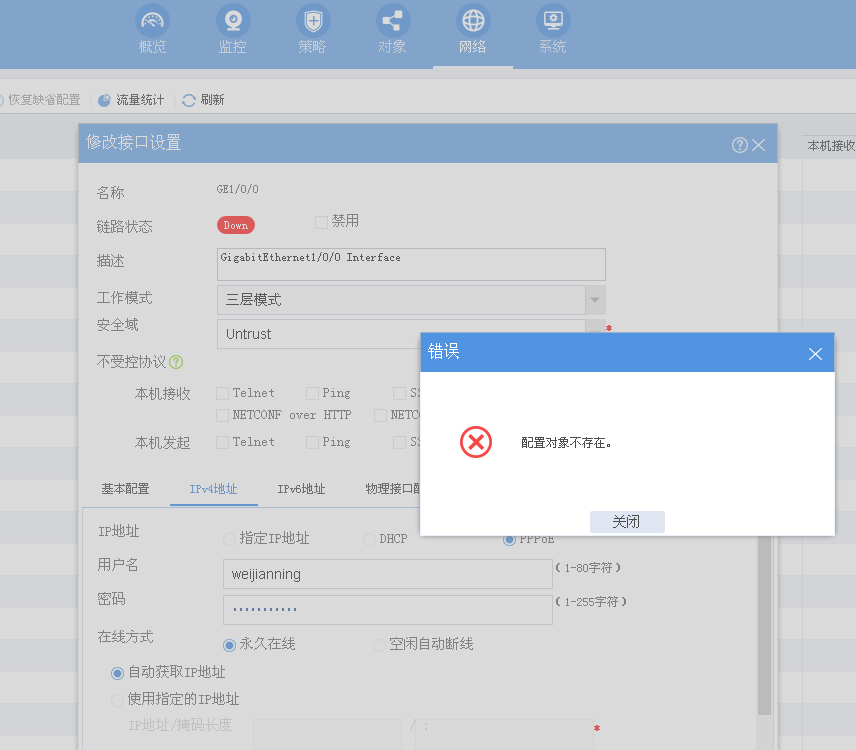Select 空闲自动断线 online mode

click(379, 645)
